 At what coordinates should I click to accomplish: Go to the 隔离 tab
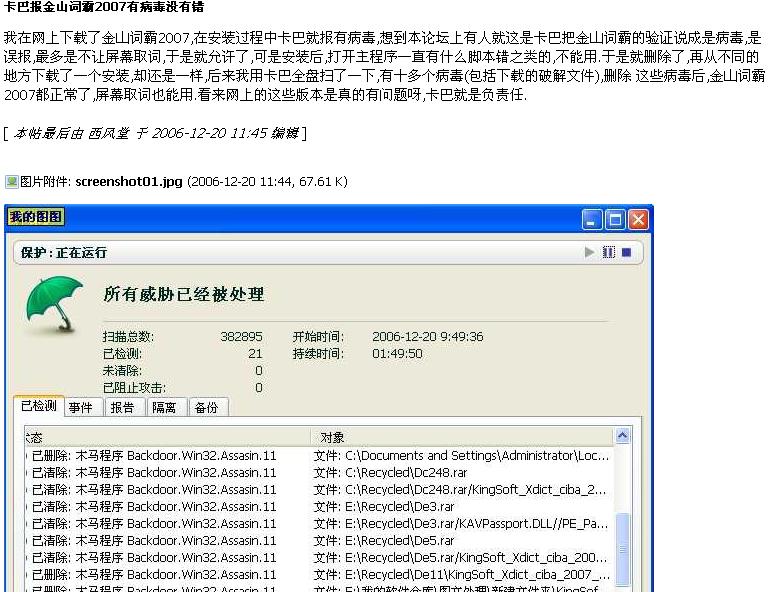[164, 408]
